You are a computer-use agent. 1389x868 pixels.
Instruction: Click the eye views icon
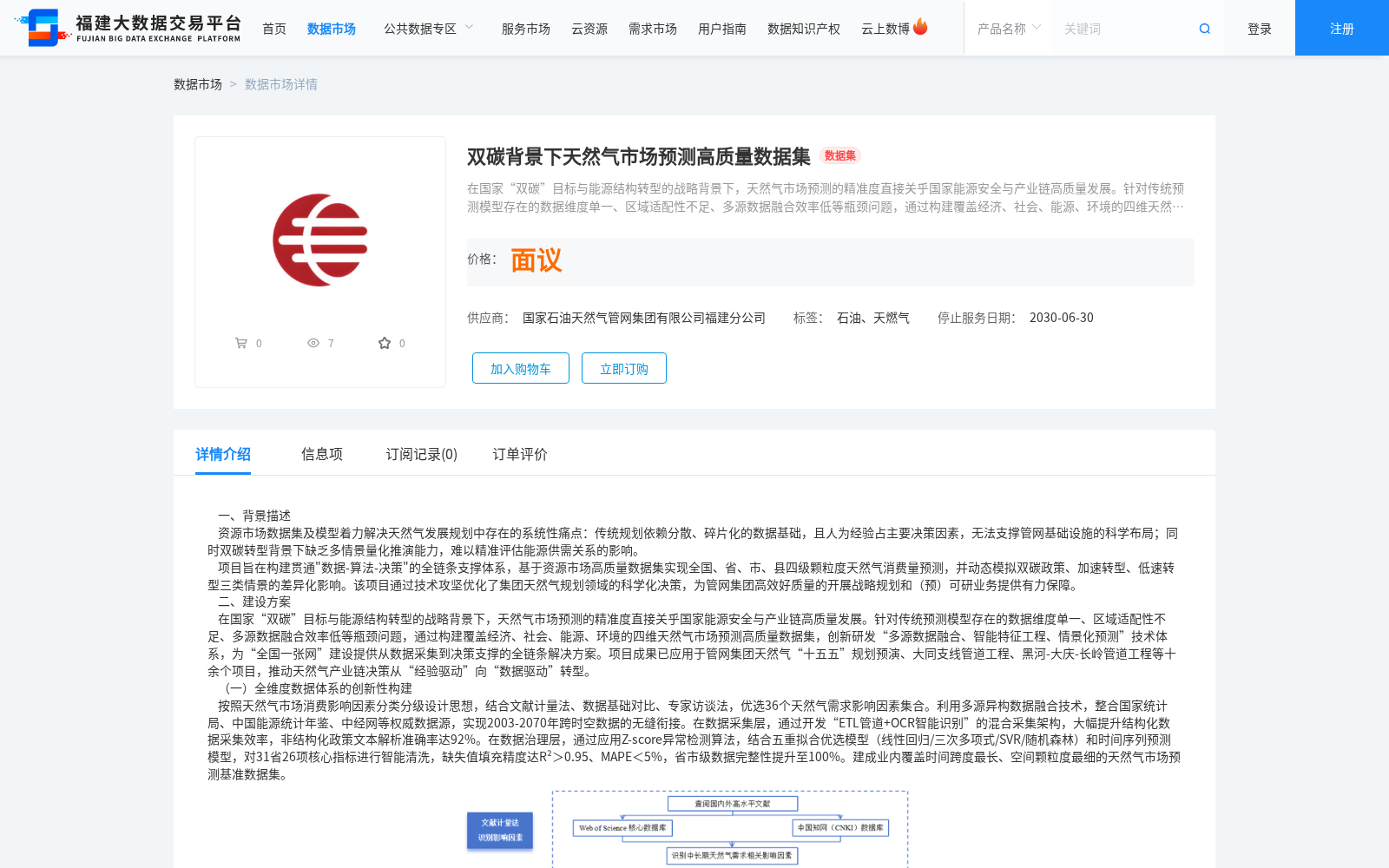(313, 343)
